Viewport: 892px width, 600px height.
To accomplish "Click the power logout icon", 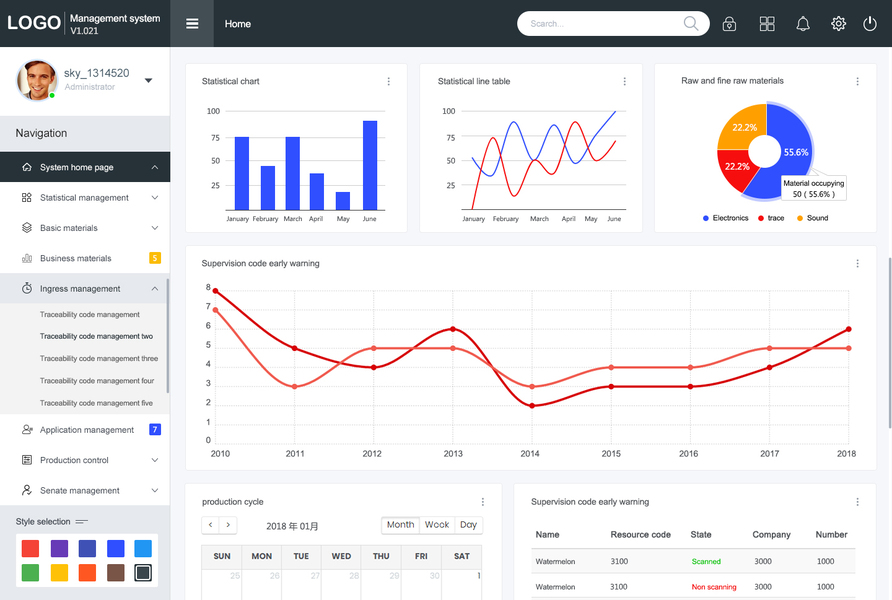I will (870, 23).
